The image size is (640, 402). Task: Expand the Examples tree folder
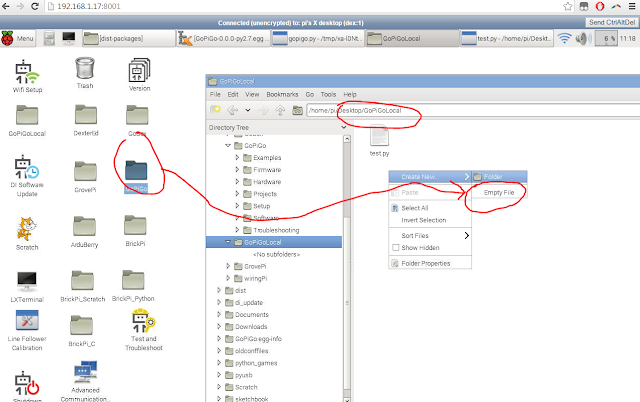coord(237,157)
